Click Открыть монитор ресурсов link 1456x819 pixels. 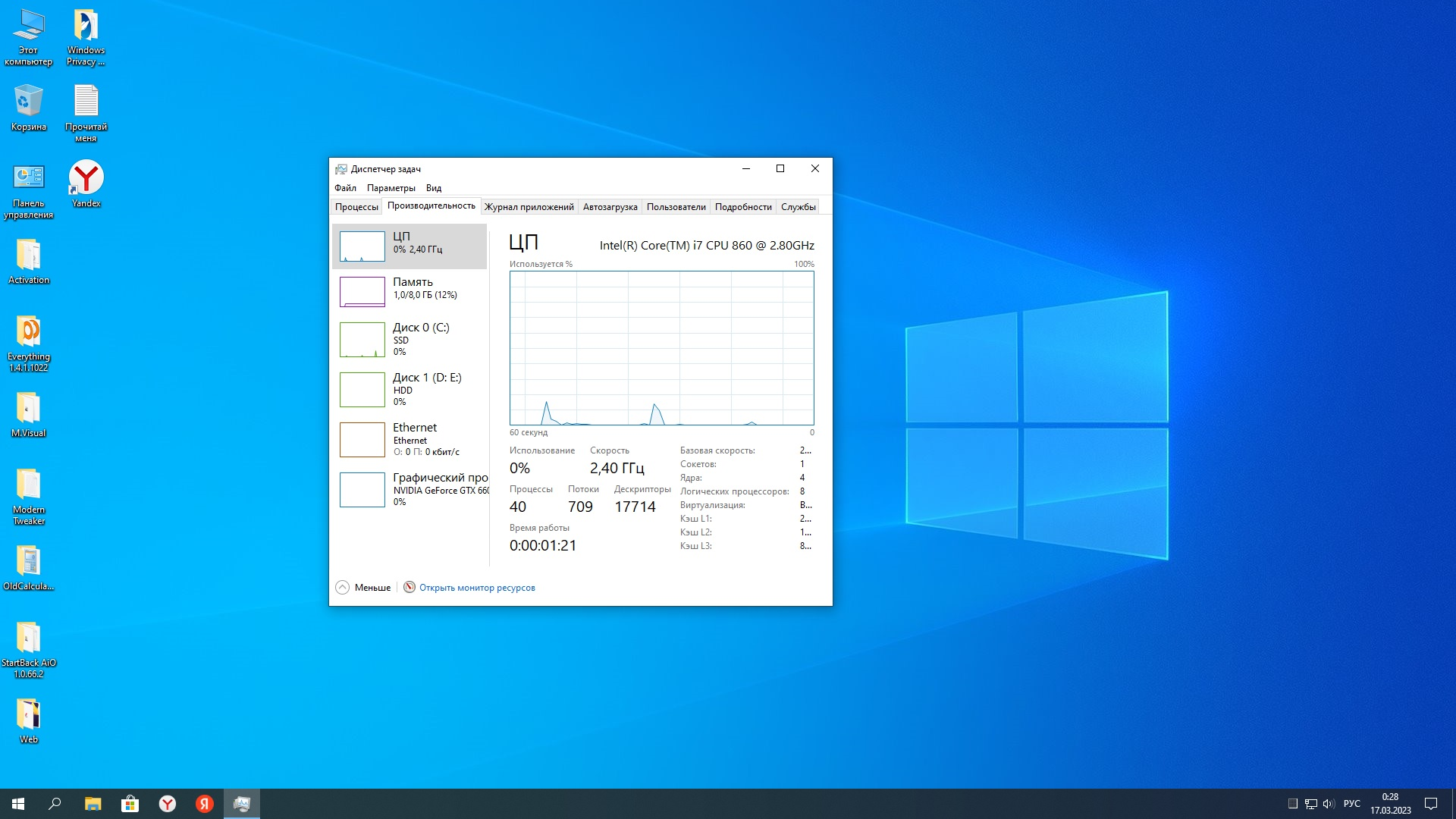[477, 588]
